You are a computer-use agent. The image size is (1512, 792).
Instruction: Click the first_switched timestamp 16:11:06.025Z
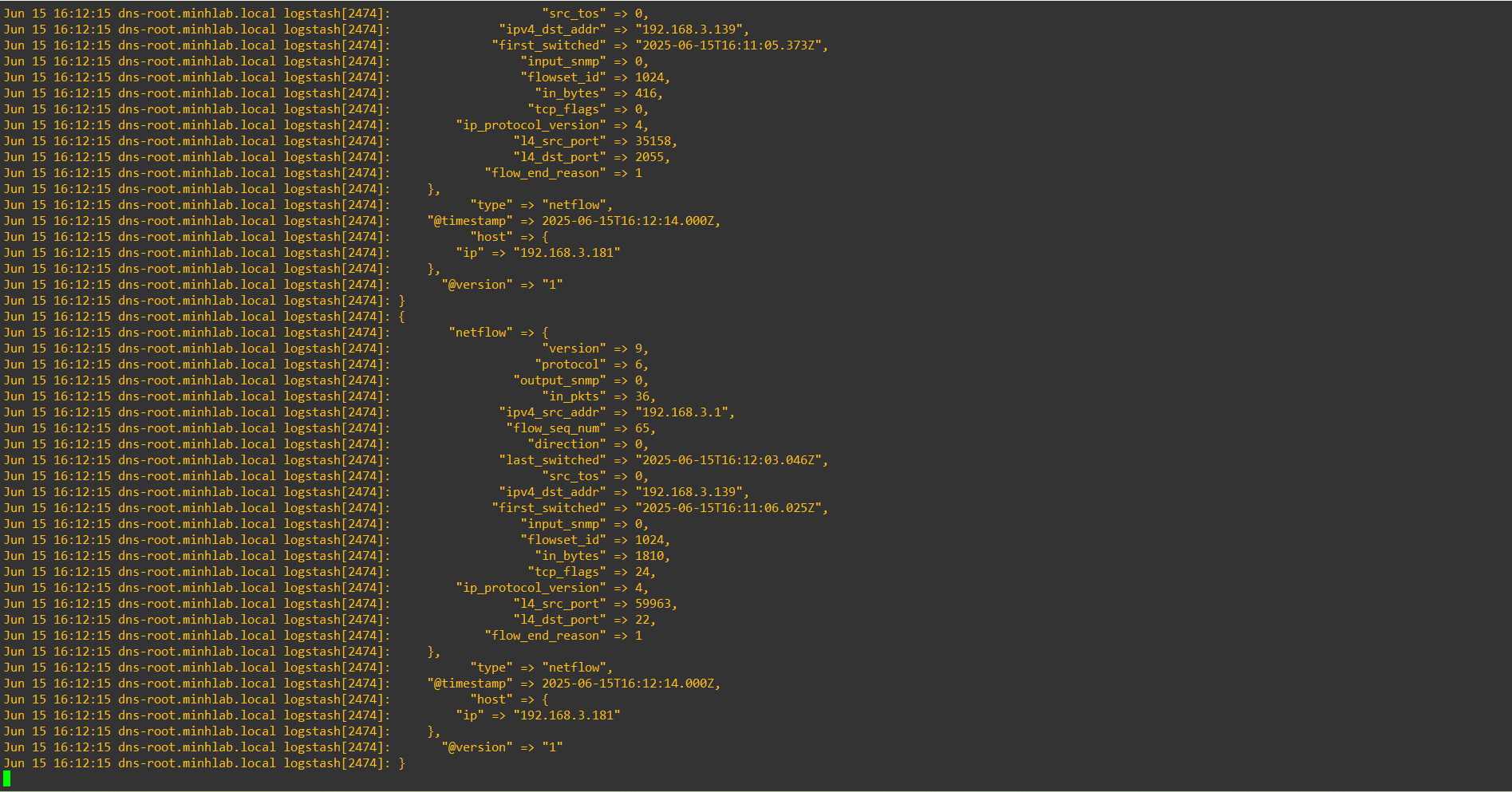pyautogui.click(x=728, y=508)
